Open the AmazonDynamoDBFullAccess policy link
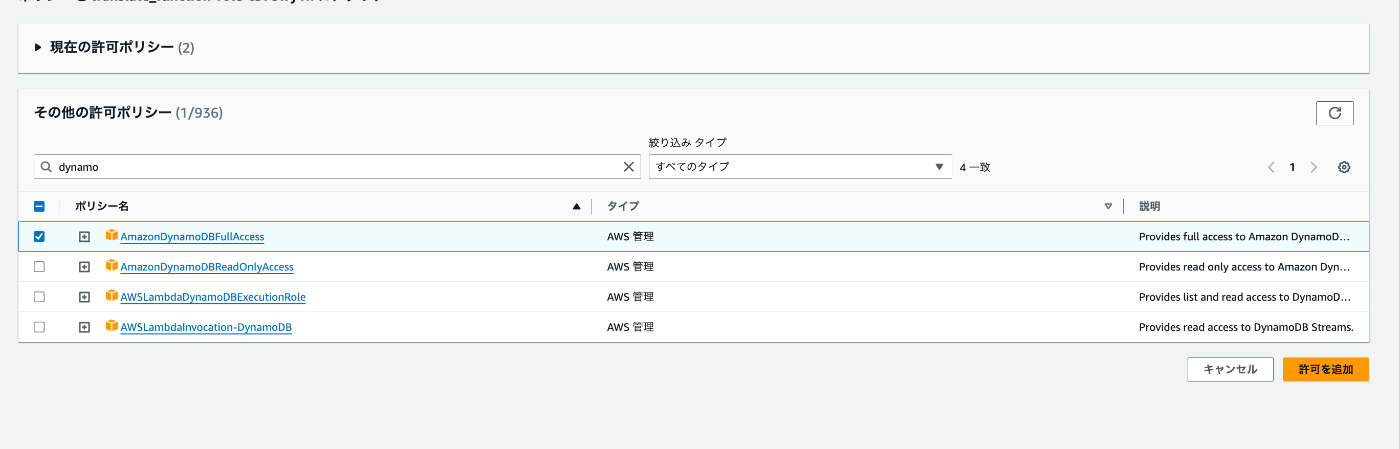This screenshot has height=449, width=1400. point(192,237)
